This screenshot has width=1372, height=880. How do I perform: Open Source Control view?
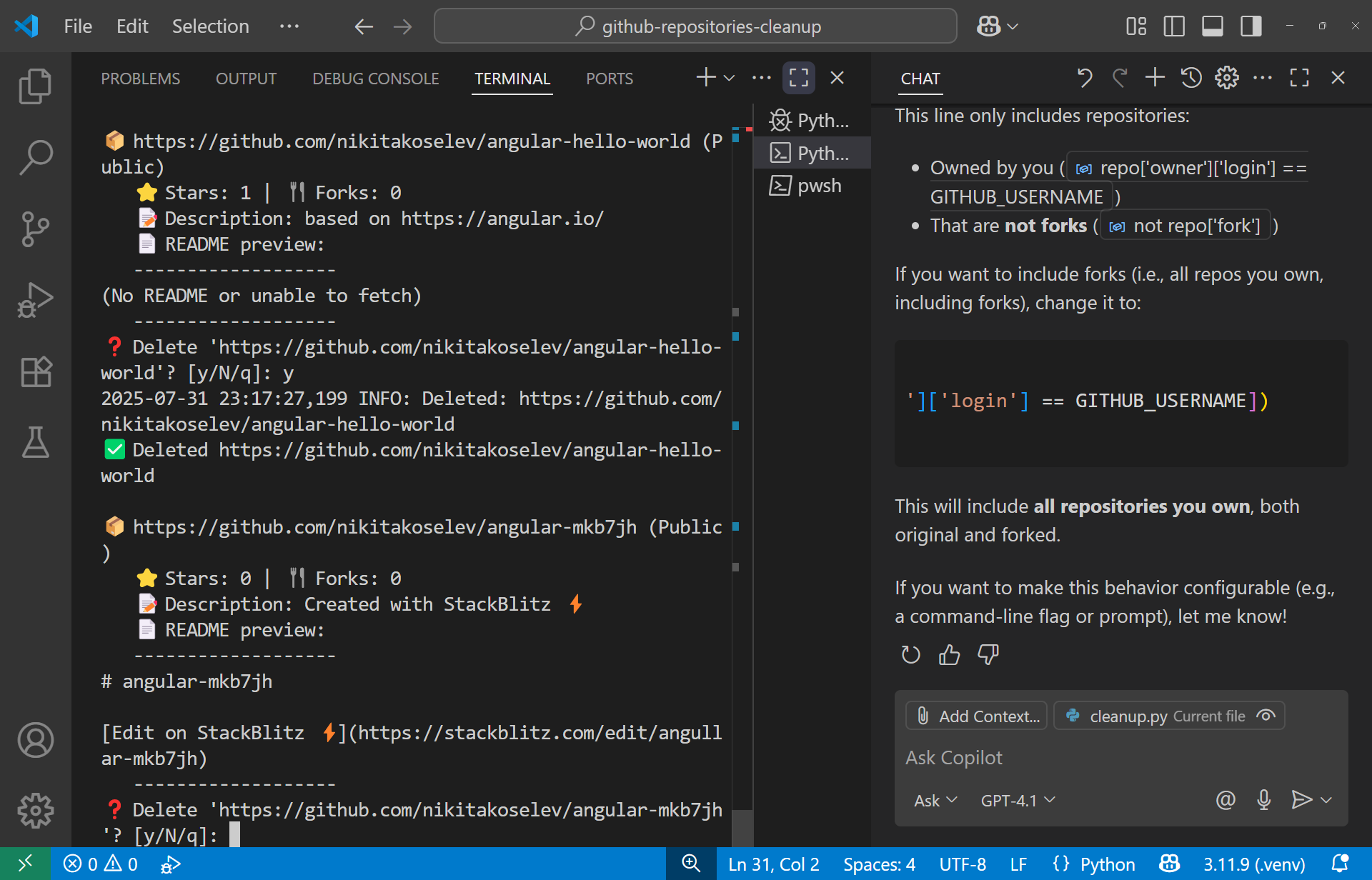(35, 229)
